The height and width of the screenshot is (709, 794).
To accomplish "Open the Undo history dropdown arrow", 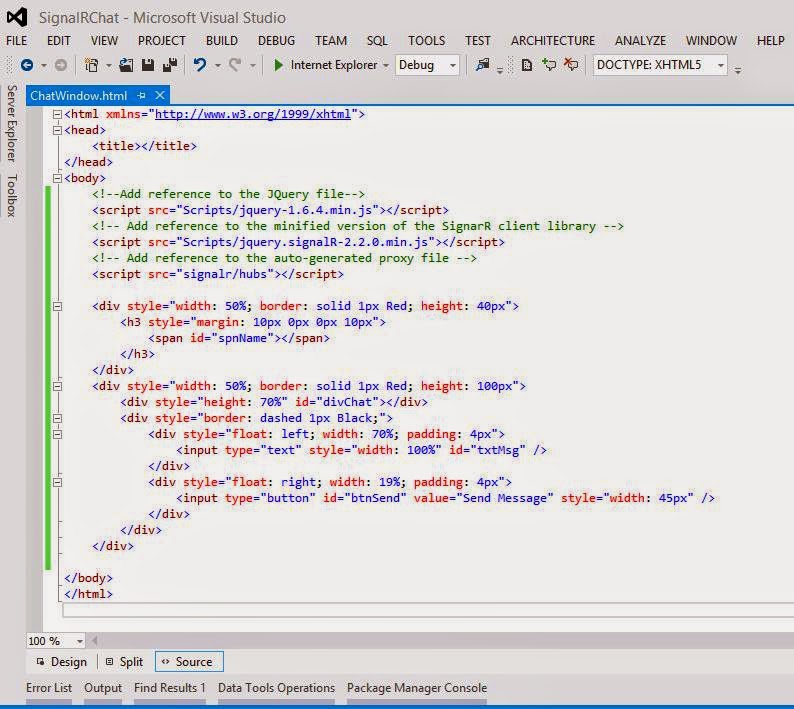I will (x=217, y=65).
